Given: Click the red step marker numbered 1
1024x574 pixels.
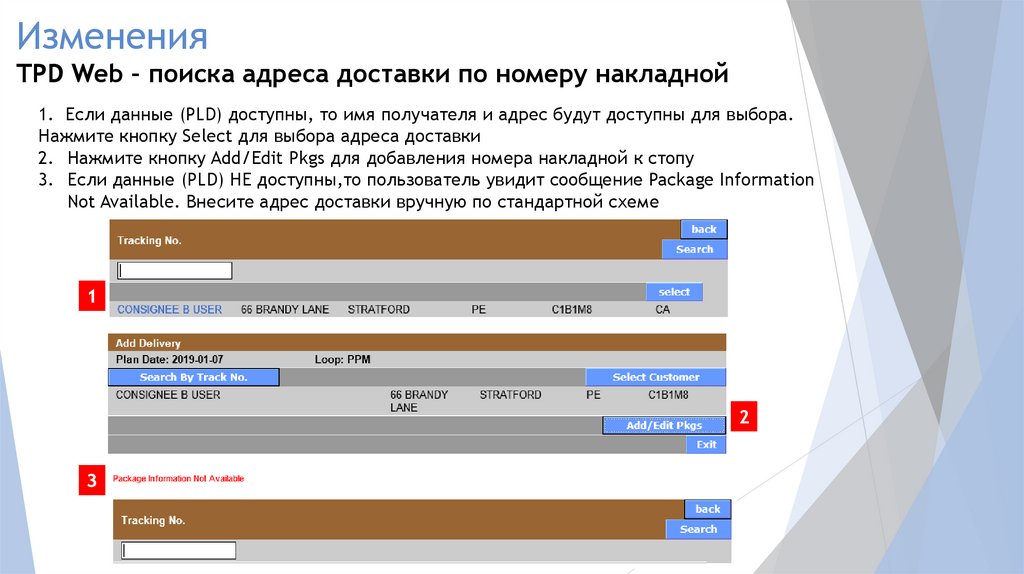Looking at the screenshot, I should point(91,297).
